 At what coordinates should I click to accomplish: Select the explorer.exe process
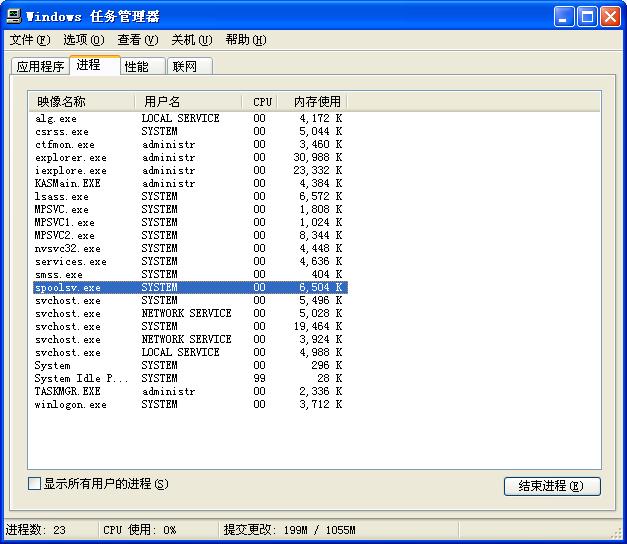click(190, 157)
